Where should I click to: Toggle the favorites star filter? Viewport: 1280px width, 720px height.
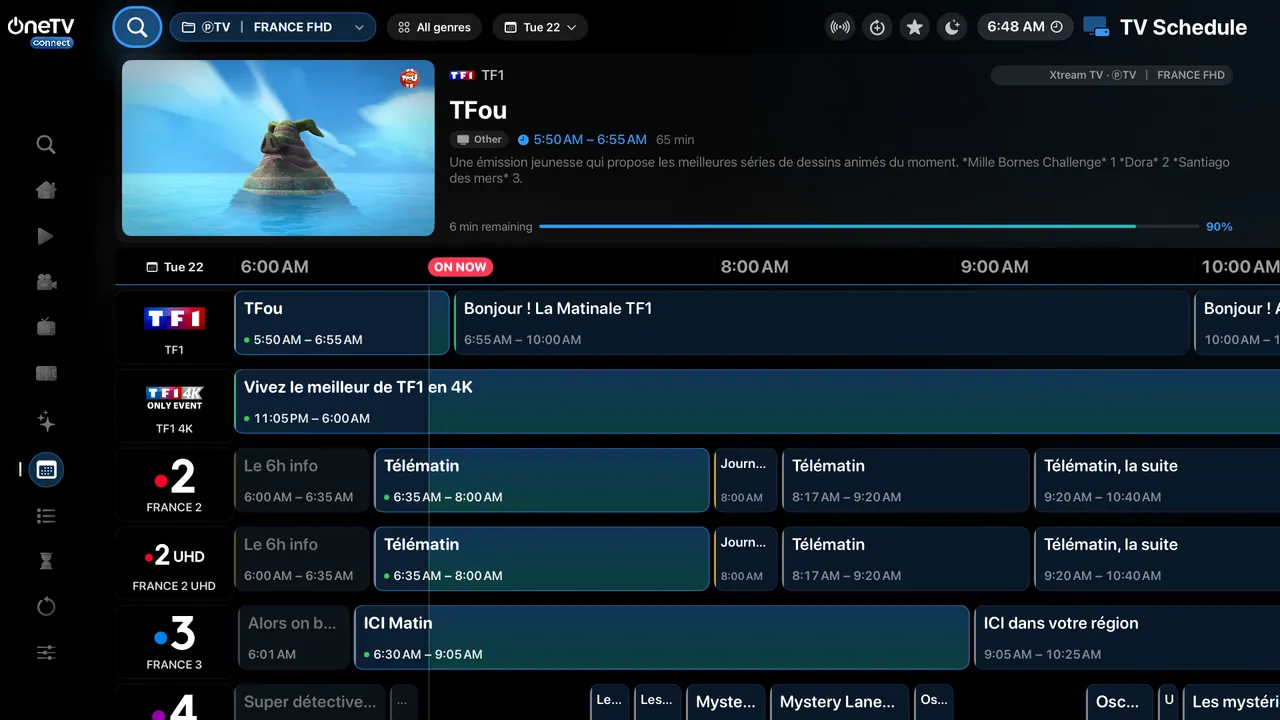tap(914, 27)
